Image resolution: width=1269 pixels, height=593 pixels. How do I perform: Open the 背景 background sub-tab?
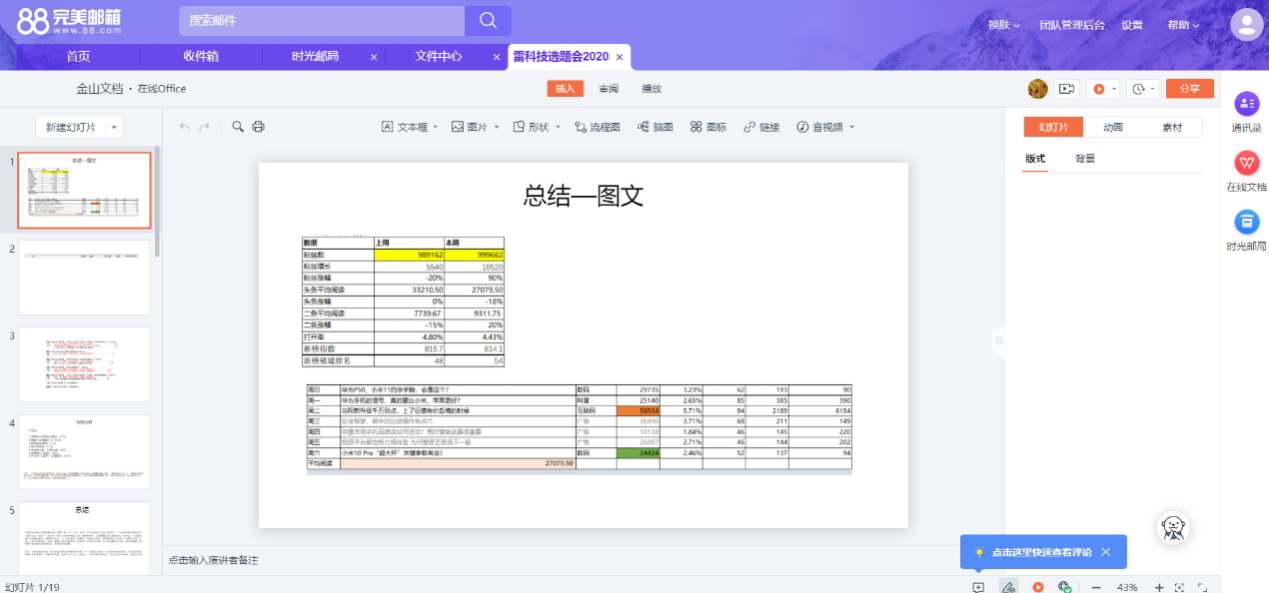[x=1085, y=159]
